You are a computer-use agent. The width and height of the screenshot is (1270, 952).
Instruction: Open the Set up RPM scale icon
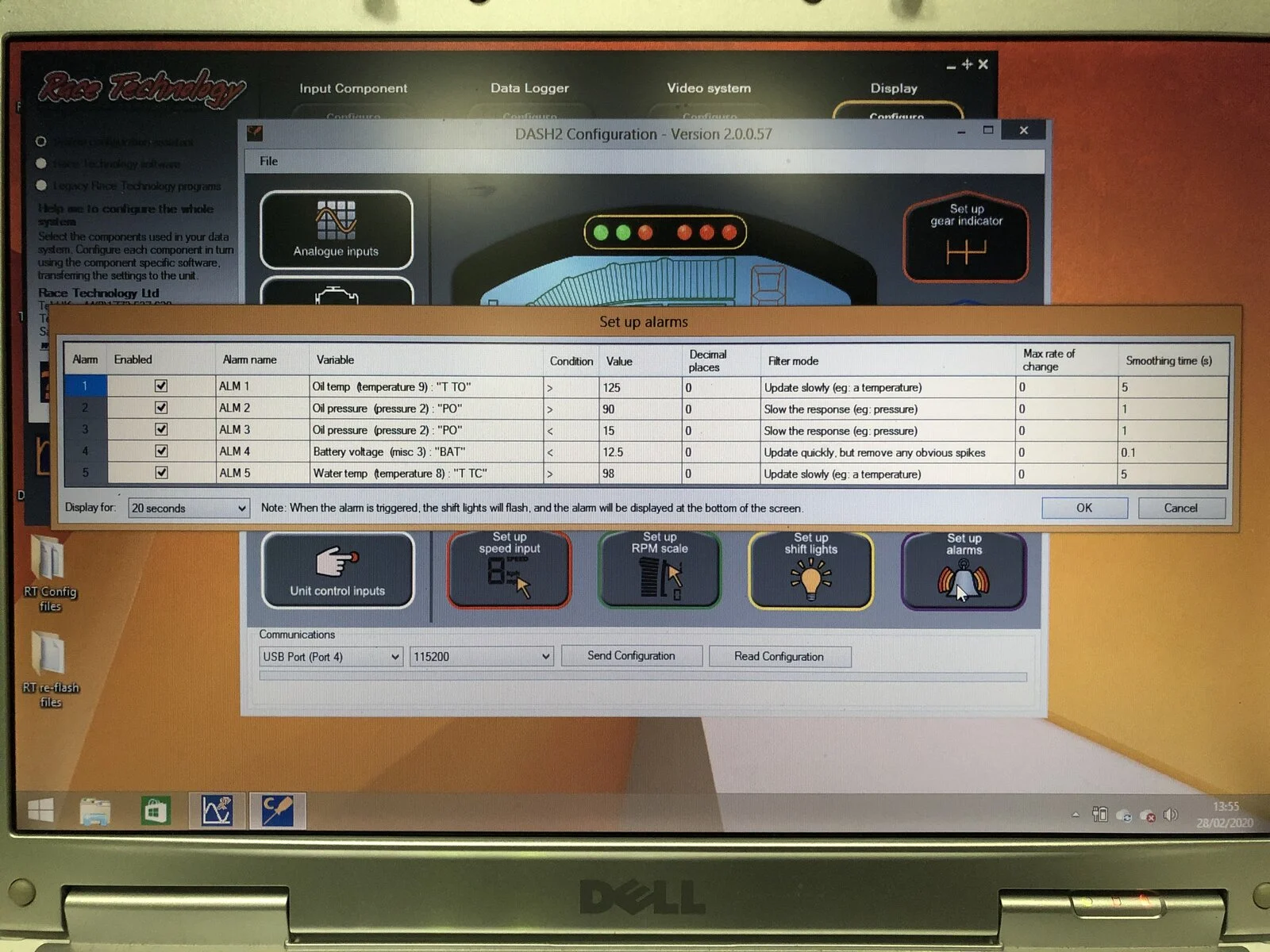pyautogui.click(x=660, y=570)
